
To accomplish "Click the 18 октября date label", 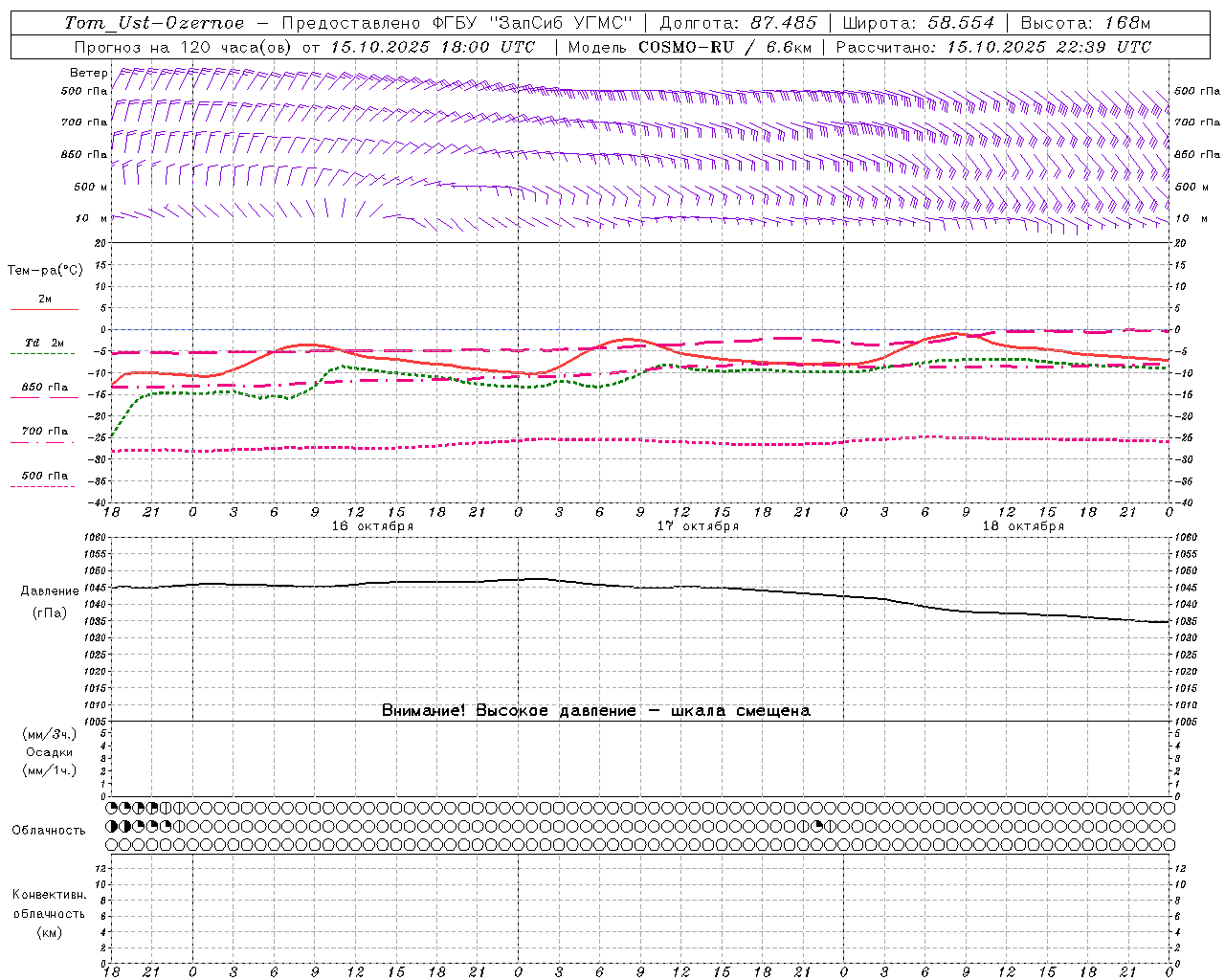I will tap(1023, 526).
